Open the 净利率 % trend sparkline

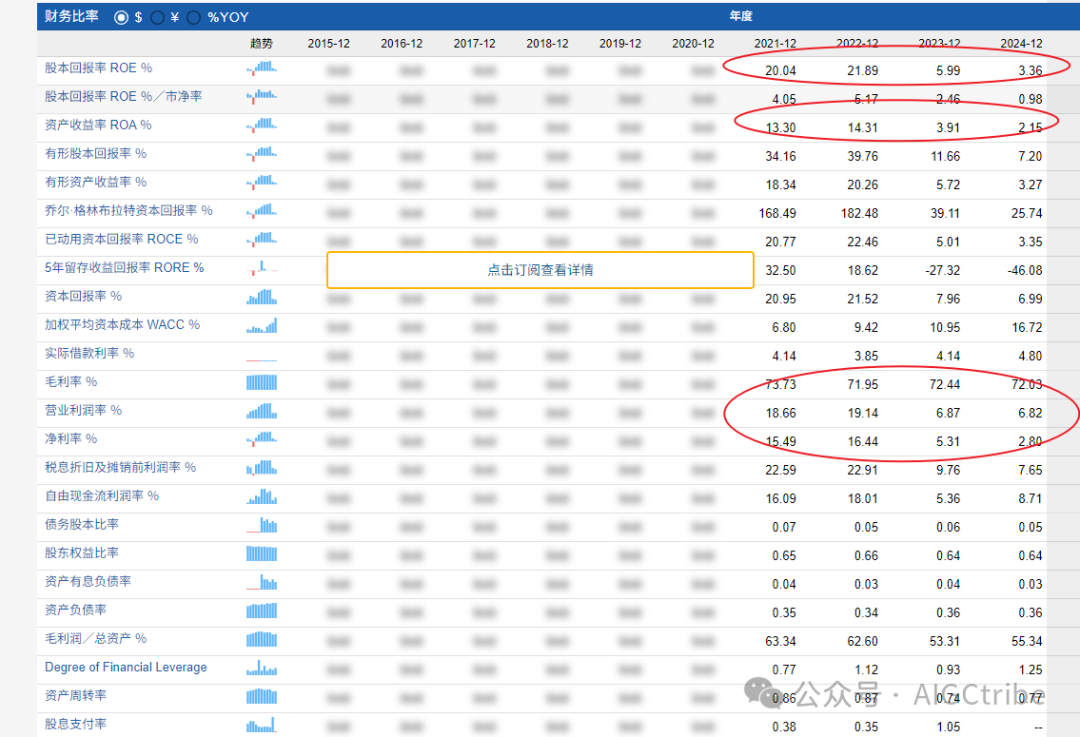[x=262, y=439]
